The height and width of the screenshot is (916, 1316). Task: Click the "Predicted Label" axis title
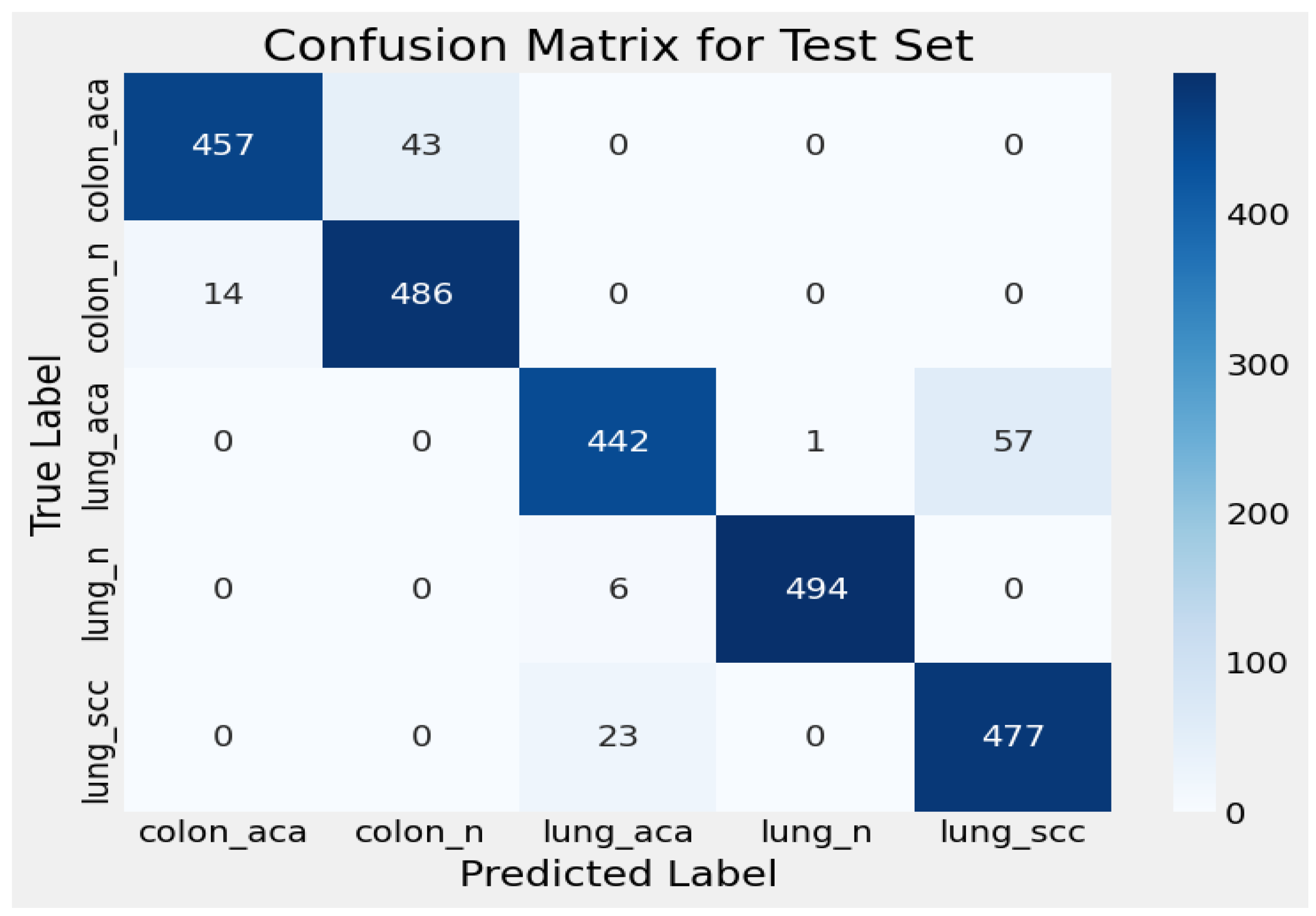618,874
